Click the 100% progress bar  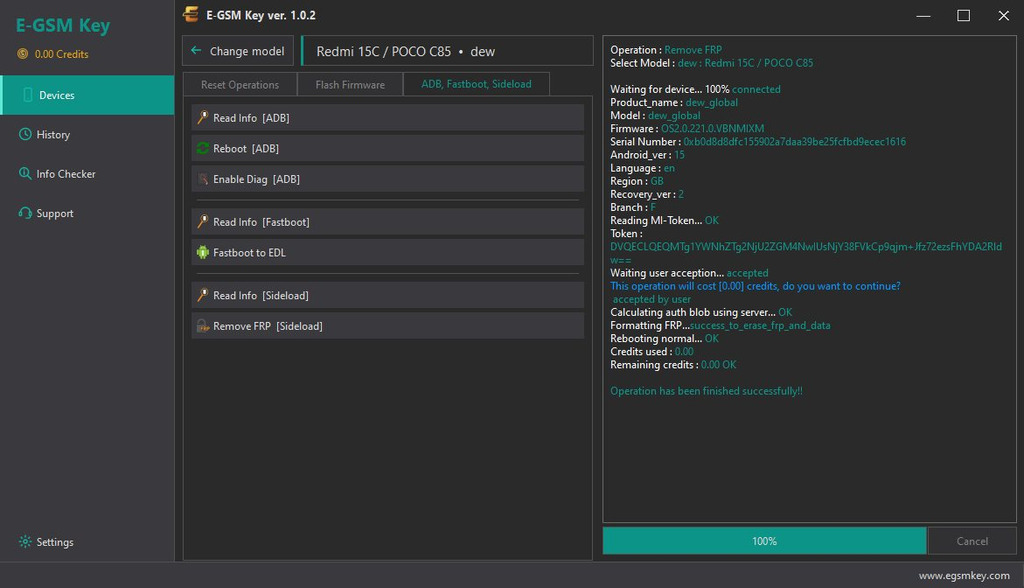coord(764,541)
